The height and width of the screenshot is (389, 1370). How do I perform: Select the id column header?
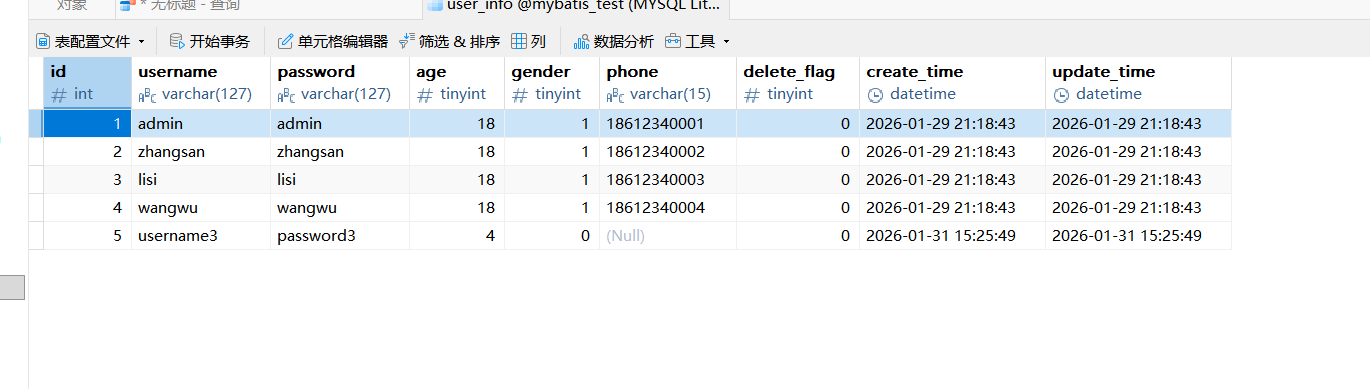coord(88,82)
